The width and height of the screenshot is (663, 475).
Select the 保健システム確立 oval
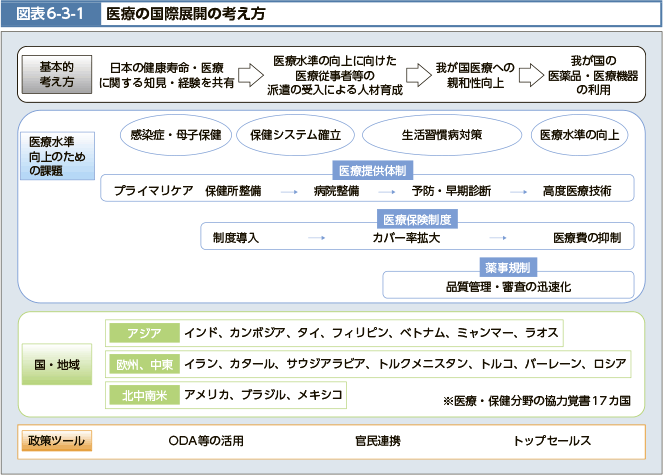click(295, 134)
